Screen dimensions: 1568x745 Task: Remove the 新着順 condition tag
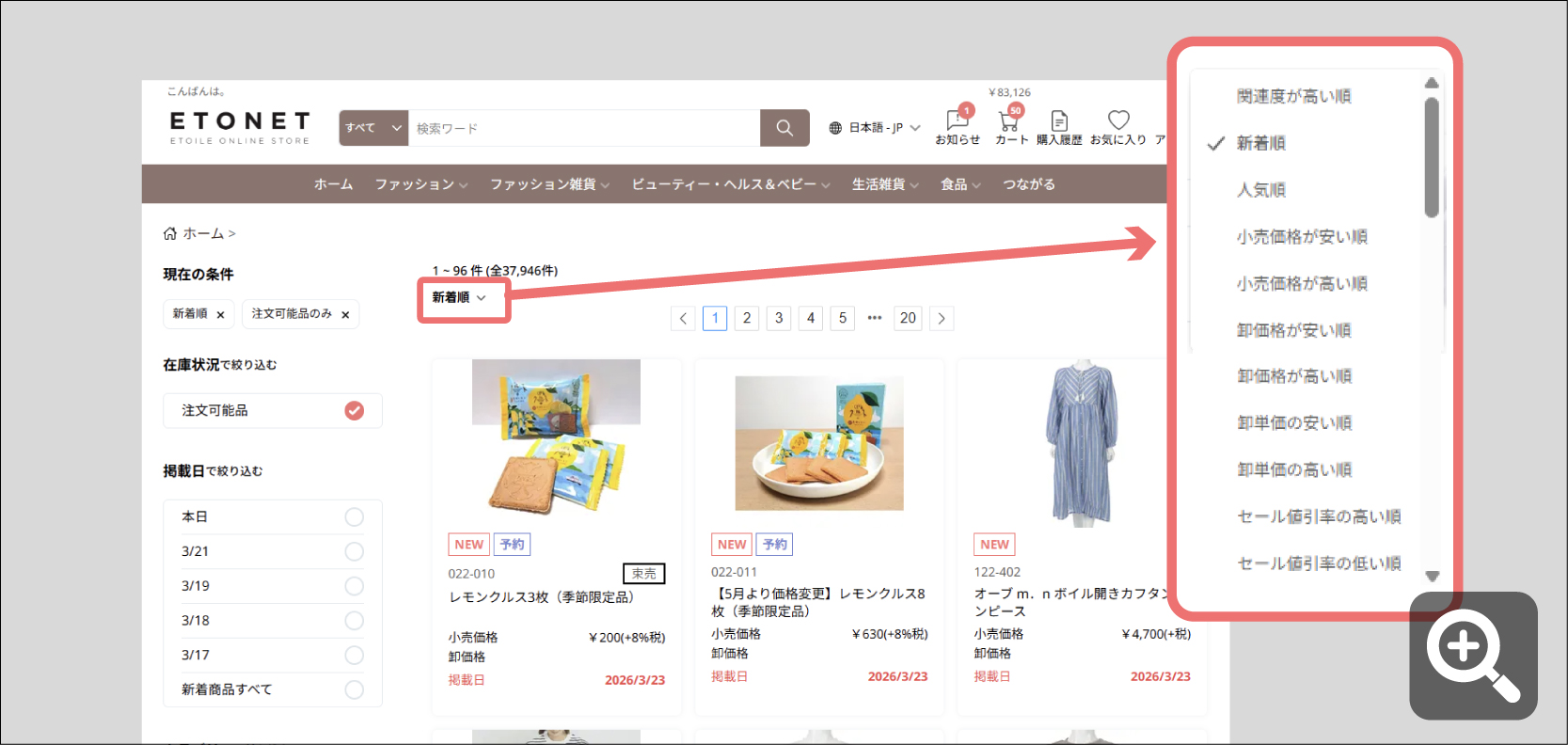click(x=220, y=315)
